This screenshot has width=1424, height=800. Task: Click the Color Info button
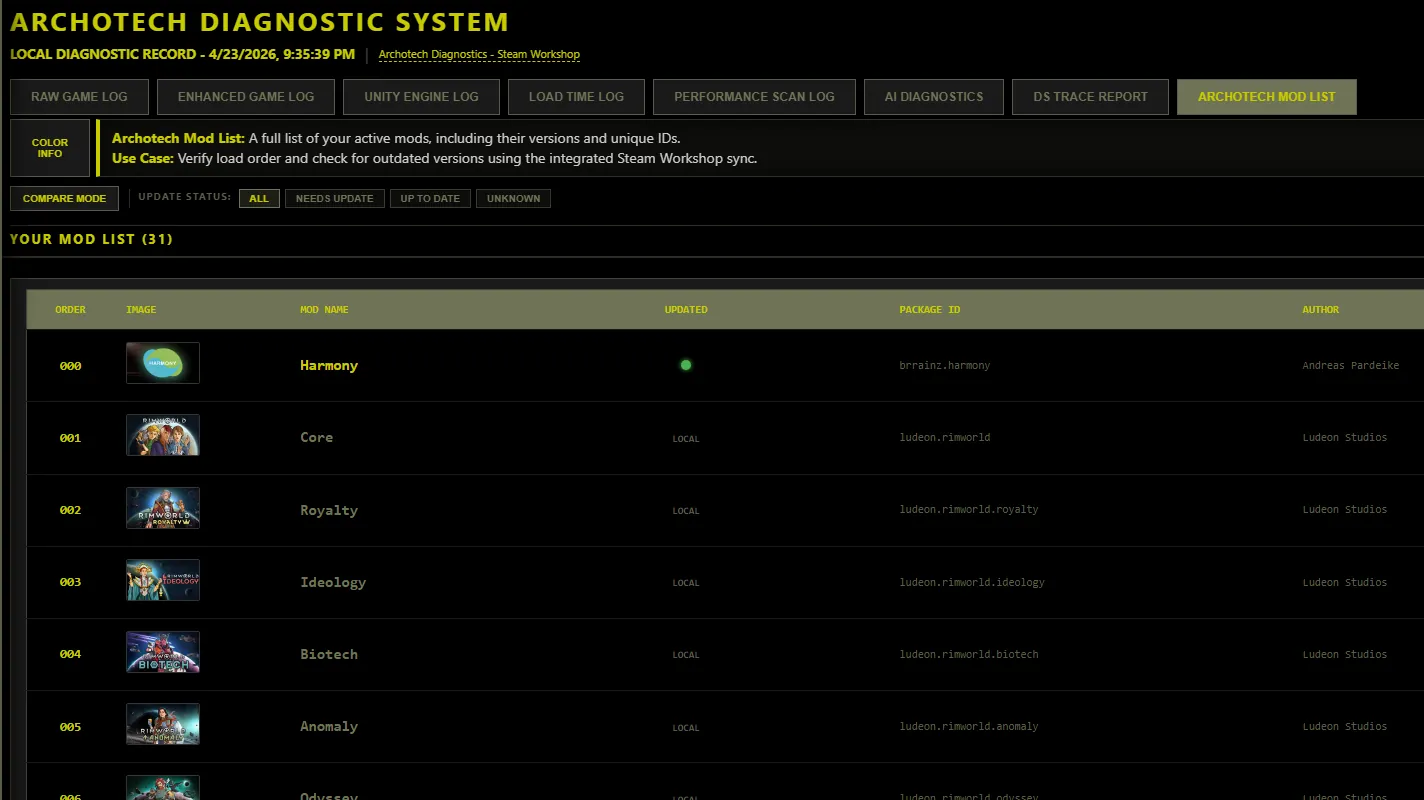click(50, 148)
